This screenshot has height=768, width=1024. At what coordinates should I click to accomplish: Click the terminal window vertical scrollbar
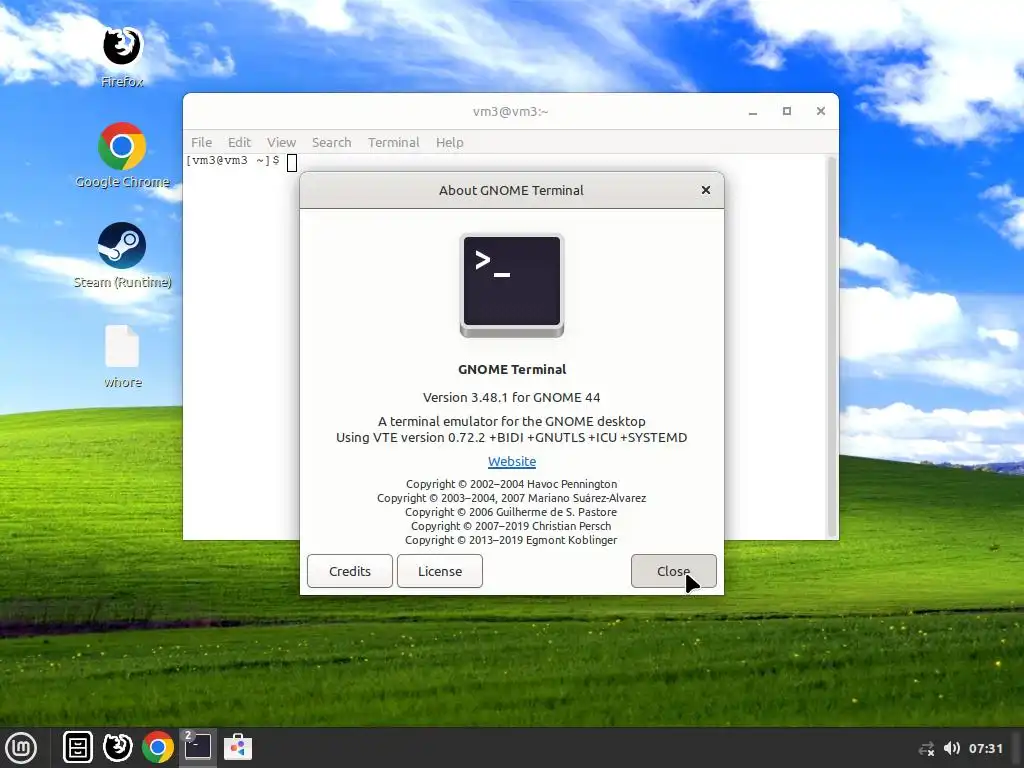point(831,346)
